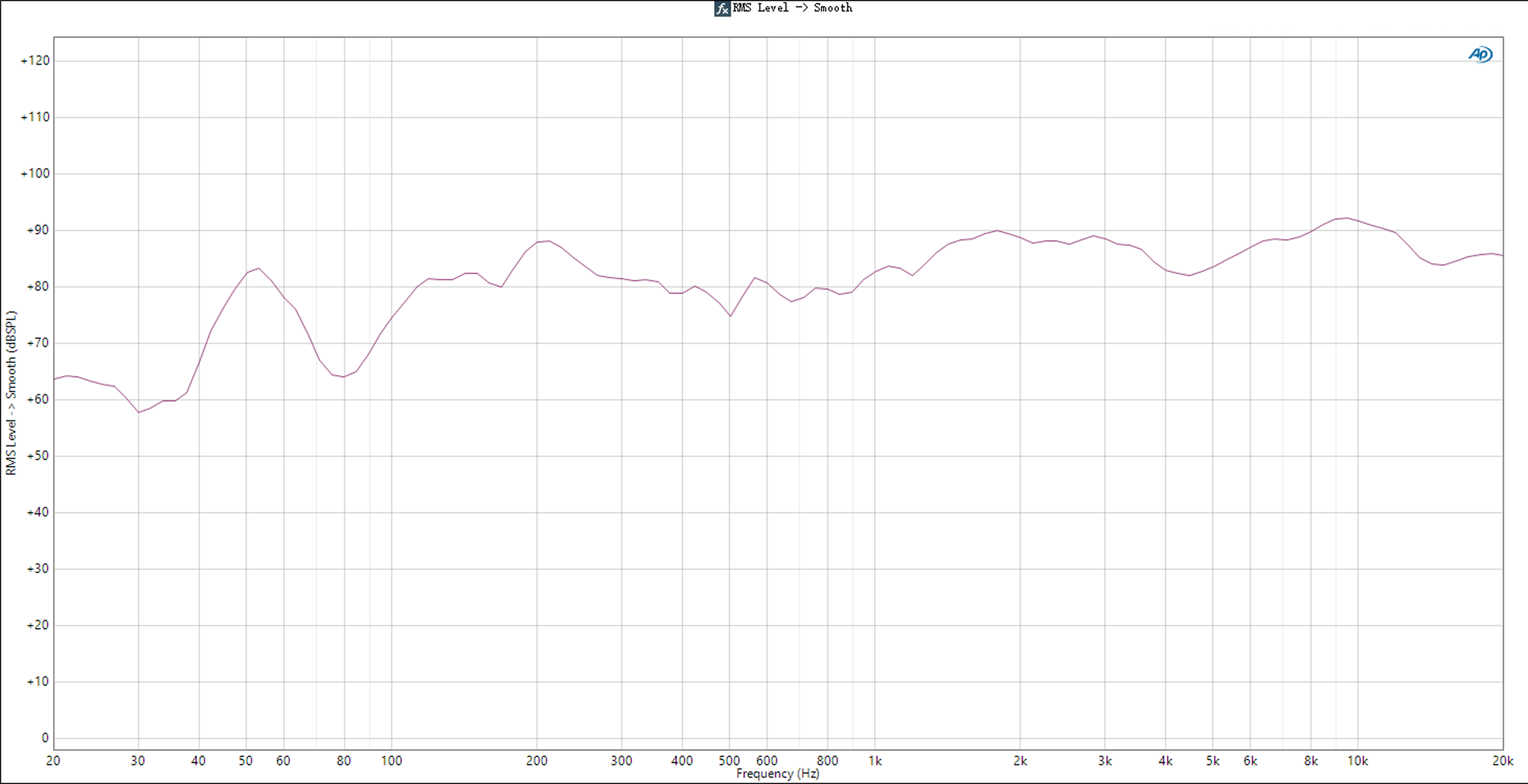The height and width of the screenshot is (784, 1528).
Task: Click the 300 Hz x-axis tick label
Action: 622,761
